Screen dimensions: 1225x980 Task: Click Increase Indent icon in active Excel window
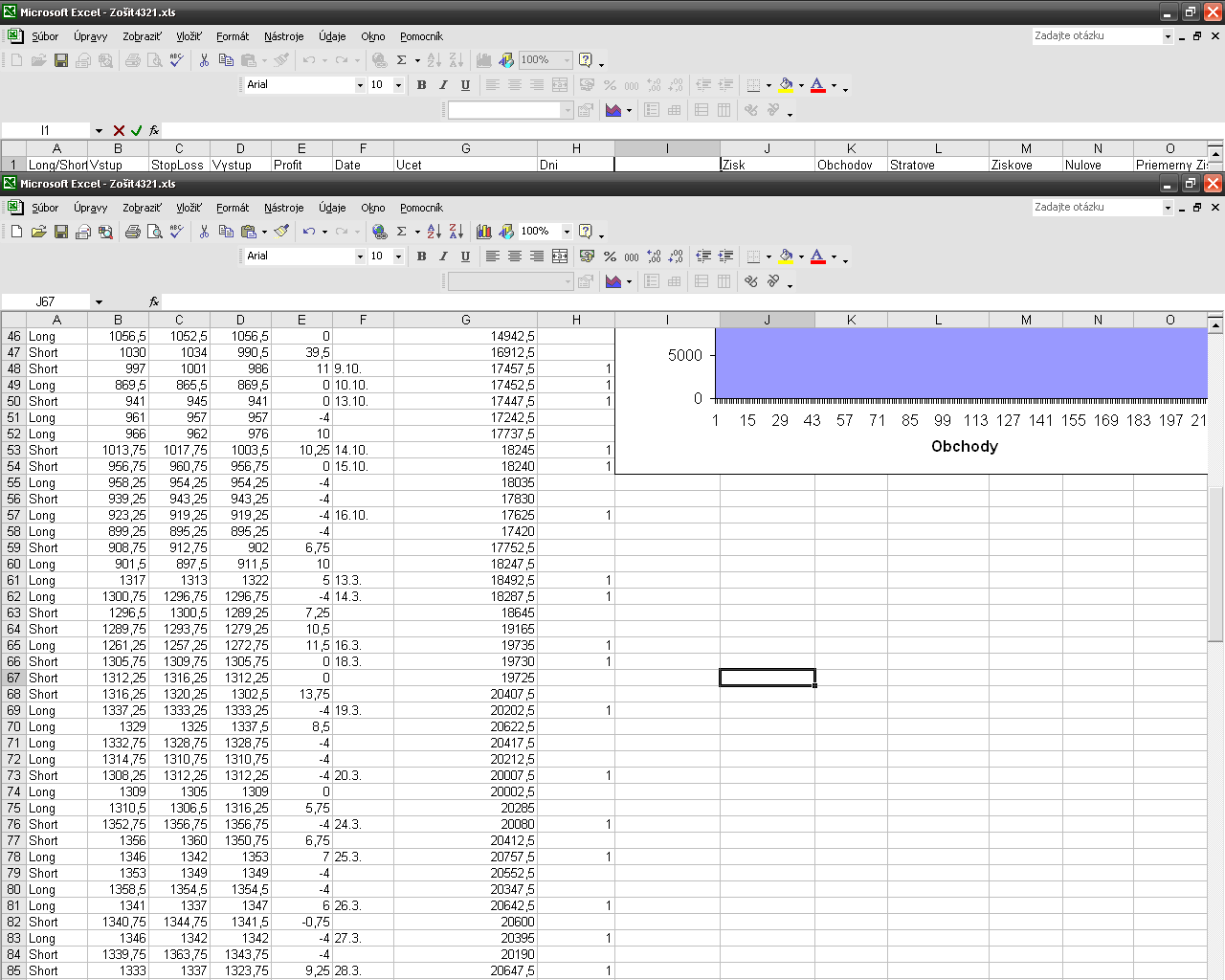point(725,256)
